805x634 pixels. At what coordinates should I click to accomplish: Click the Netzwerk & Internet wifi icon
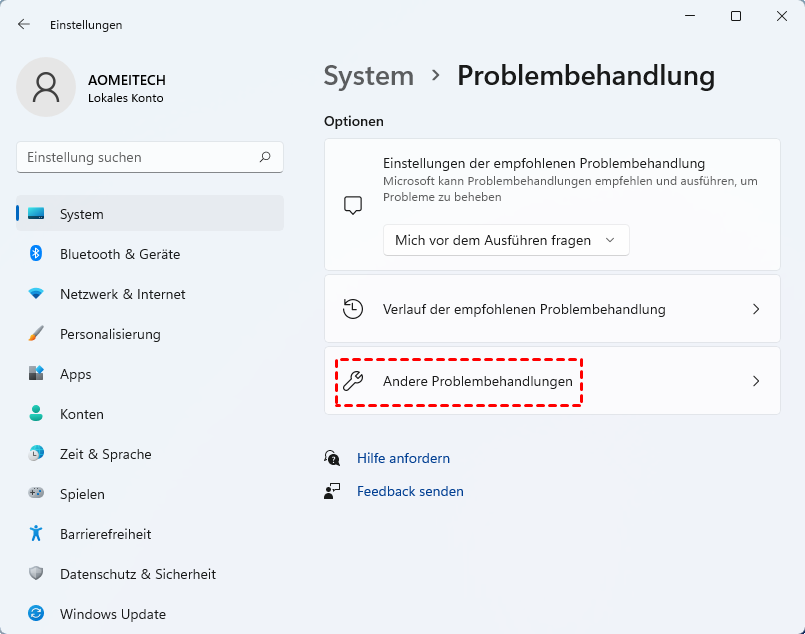click(36, 294)
